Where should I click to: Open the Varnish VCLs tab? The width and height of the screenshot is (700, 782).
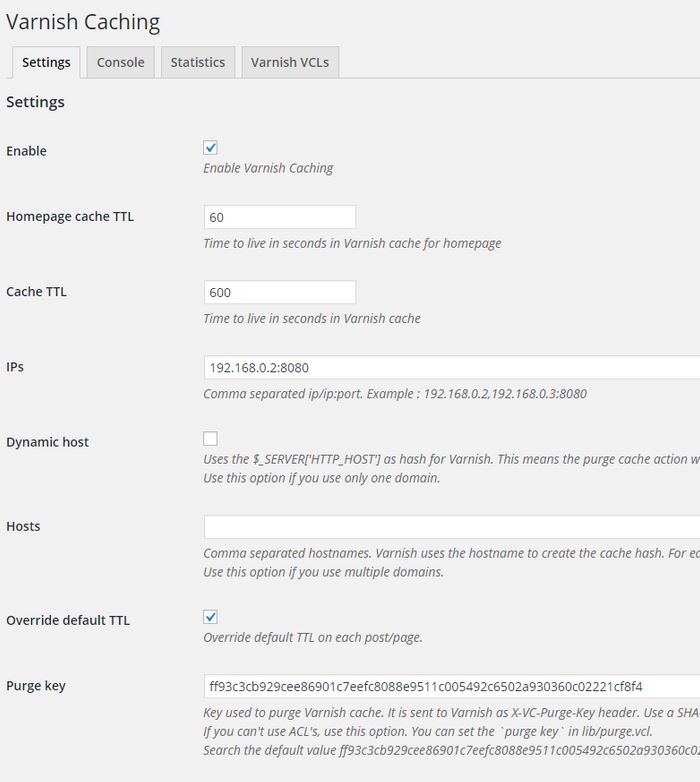pos(290,62)
